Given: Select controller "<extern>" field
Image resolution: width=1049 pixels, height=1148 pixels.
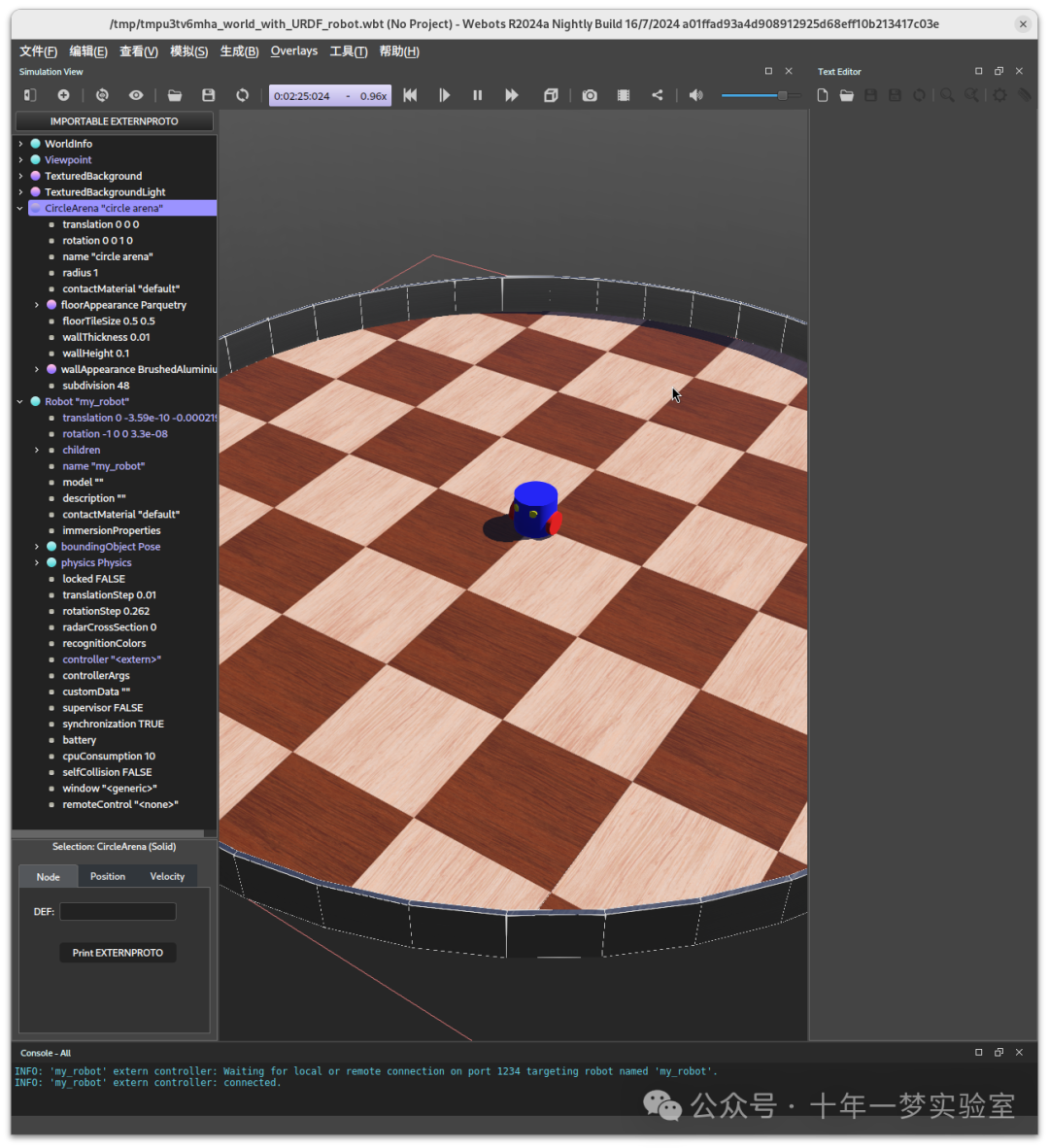Looking at the screenshot, I should point(112,658).
